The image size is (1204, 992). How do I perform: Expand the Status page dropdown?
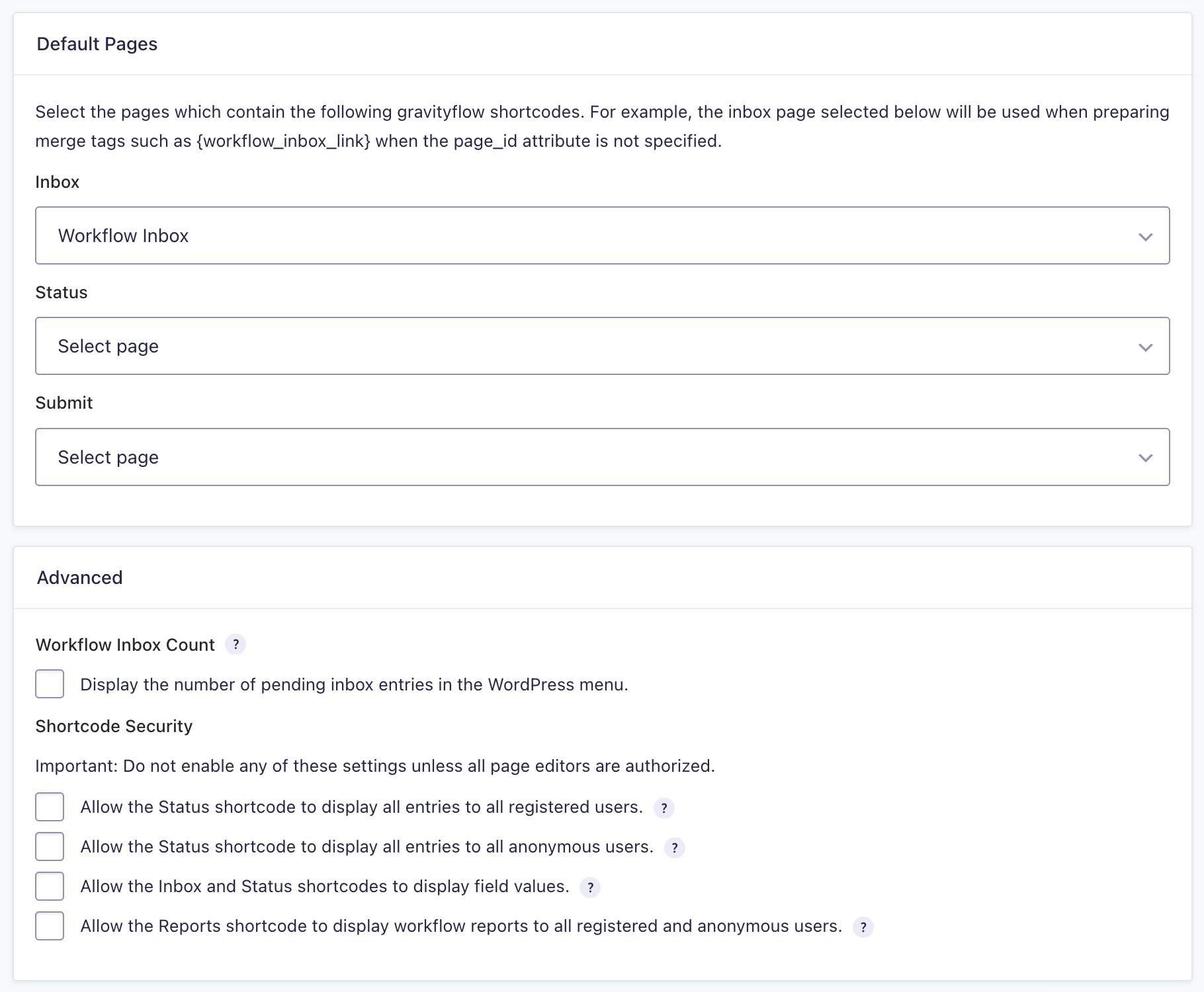602,346
